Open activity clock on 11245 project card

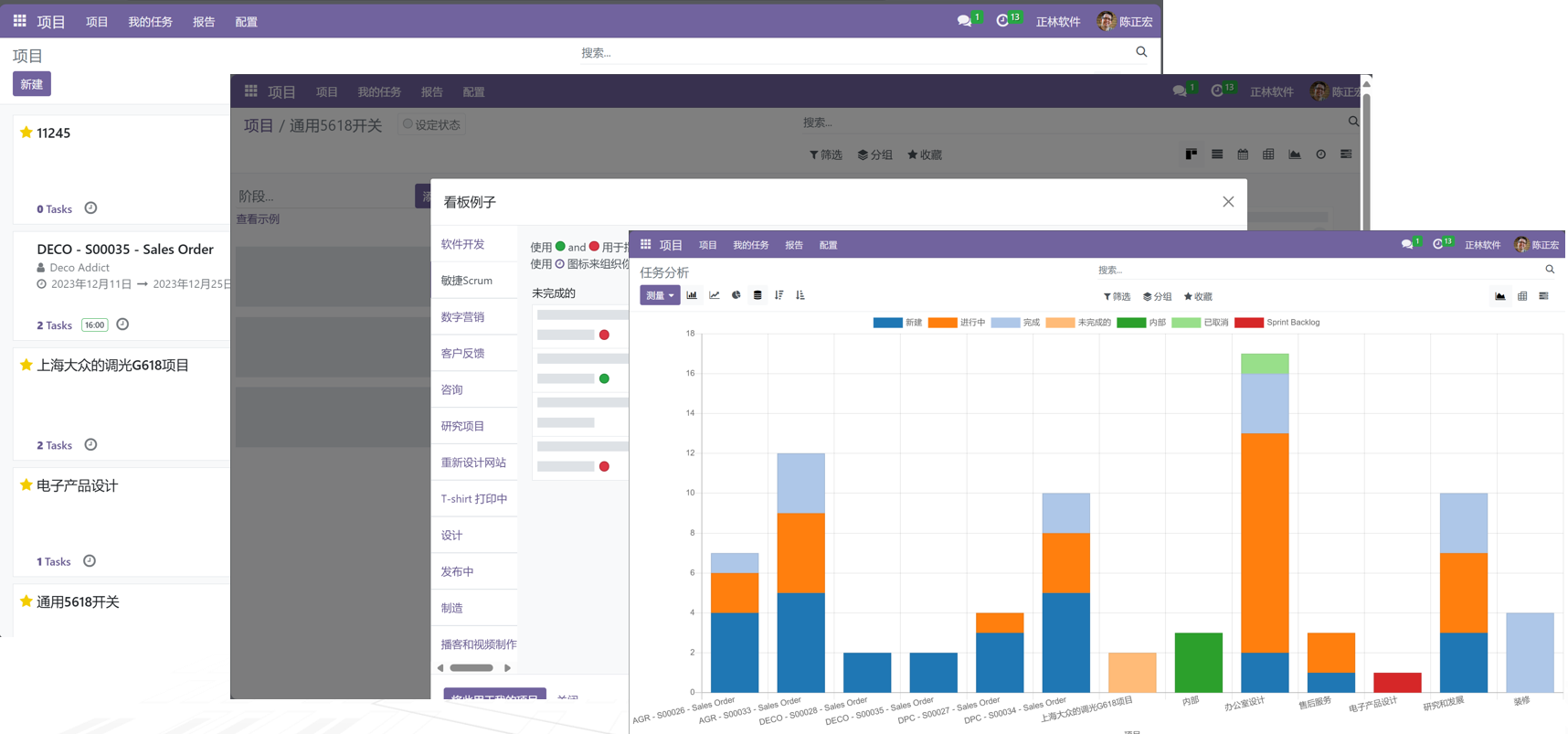point(90,208)
